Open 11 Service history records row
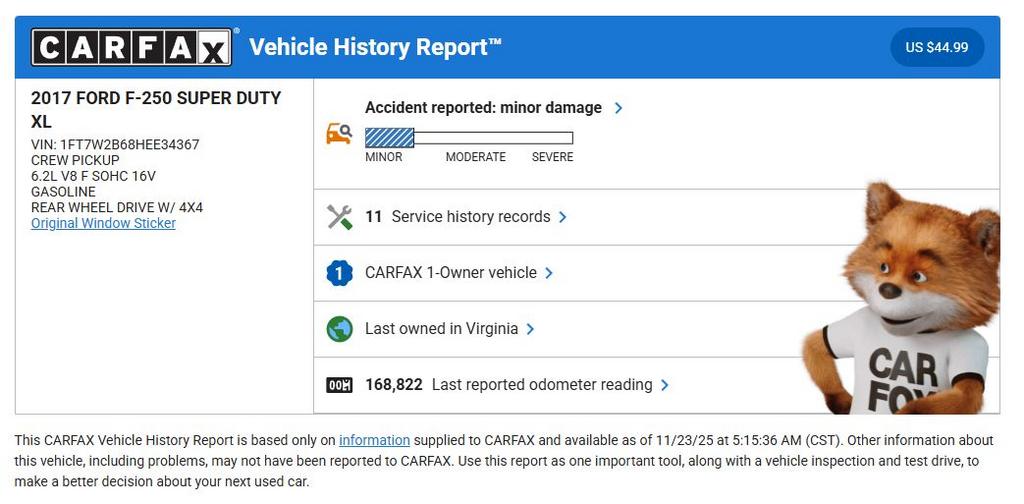This screenshot has height=504, width=1024. 458,217
